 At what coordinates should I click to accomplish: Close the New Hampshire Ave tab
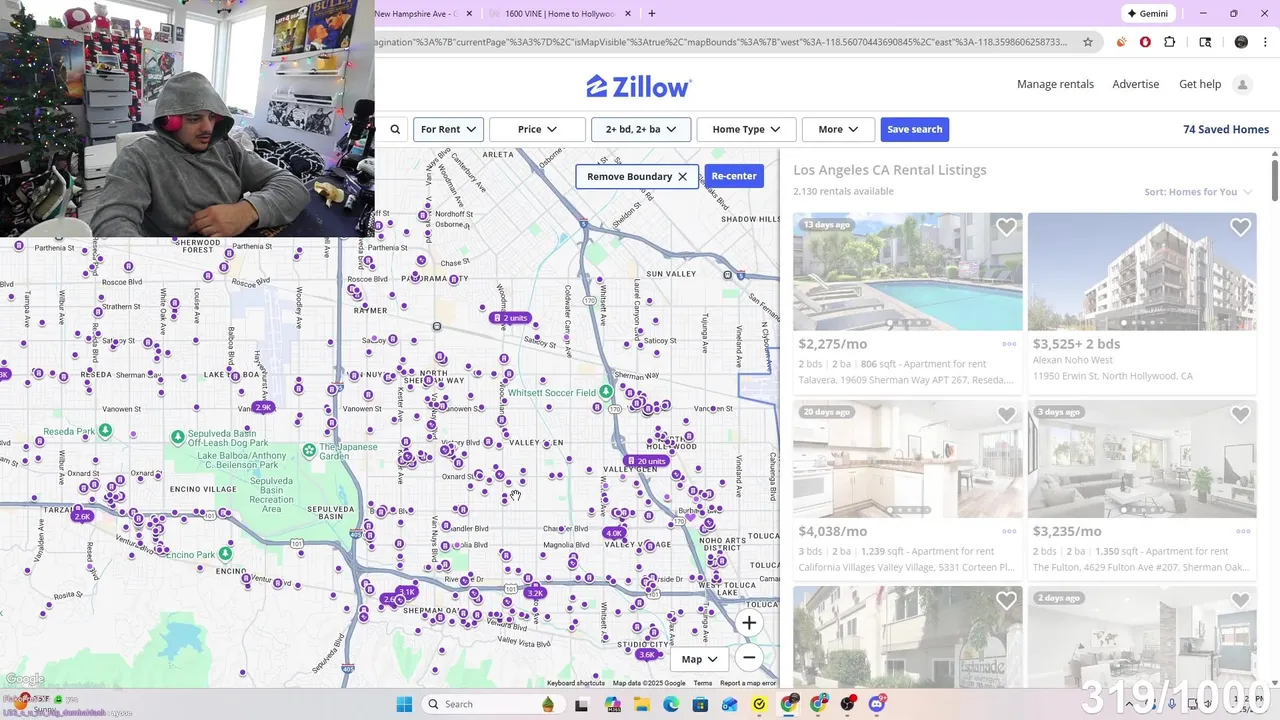tap(469, 14)
